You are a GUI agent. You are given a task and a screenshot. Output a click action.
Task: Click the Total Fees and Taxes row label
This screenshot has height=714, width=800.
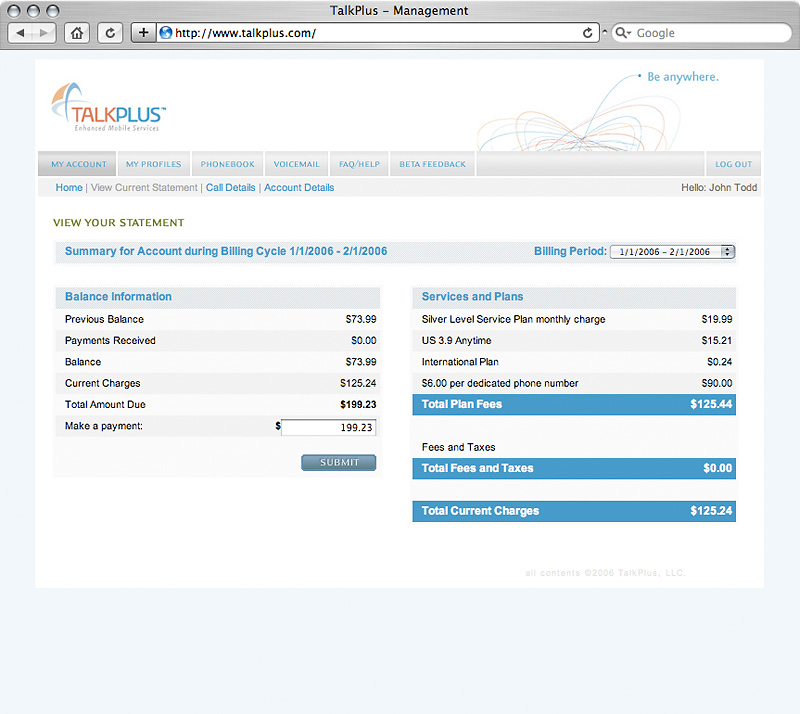tap(478, 468)
